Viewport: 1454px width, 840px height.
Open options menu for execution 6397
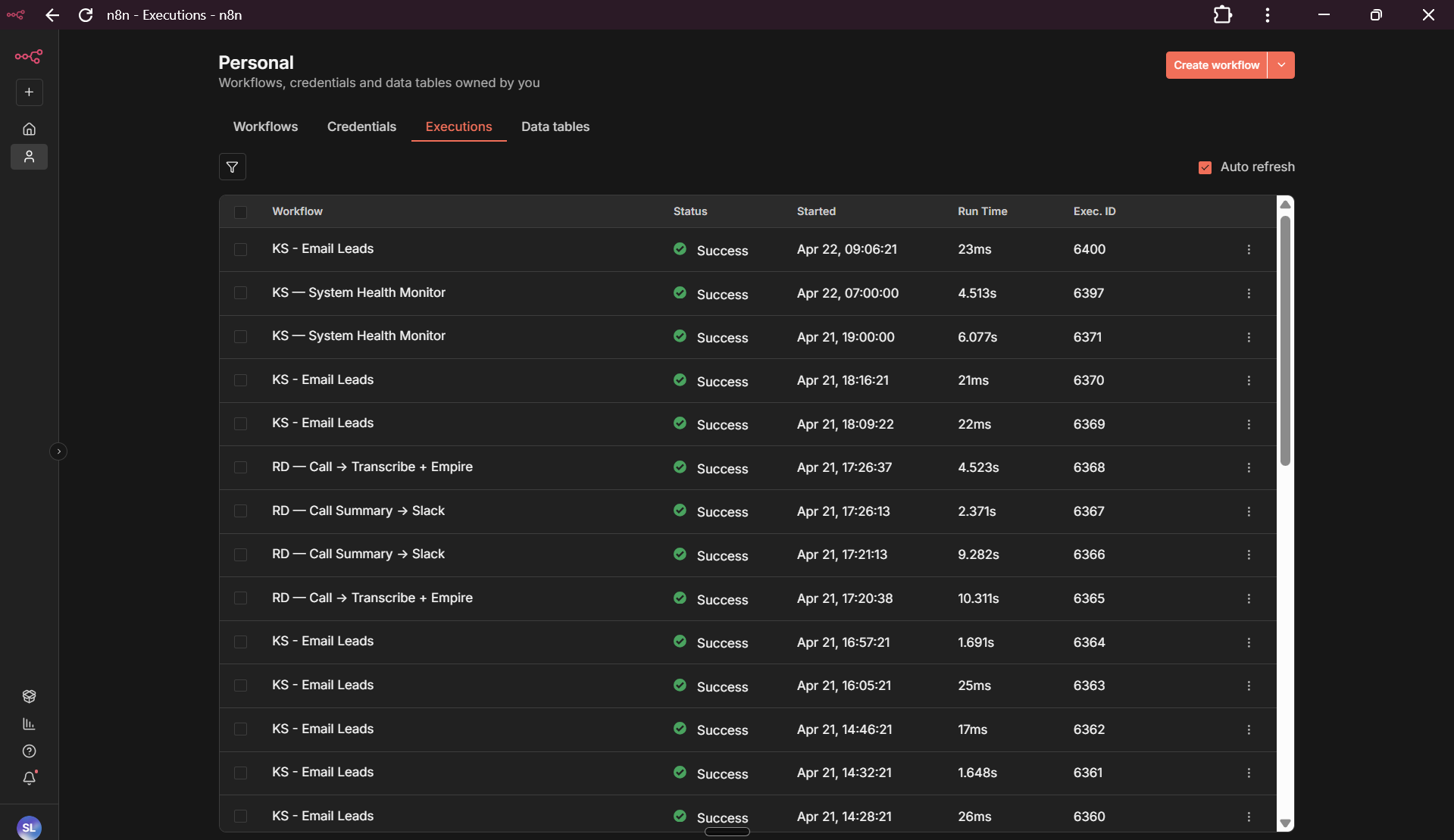(x=1248, y=293)
